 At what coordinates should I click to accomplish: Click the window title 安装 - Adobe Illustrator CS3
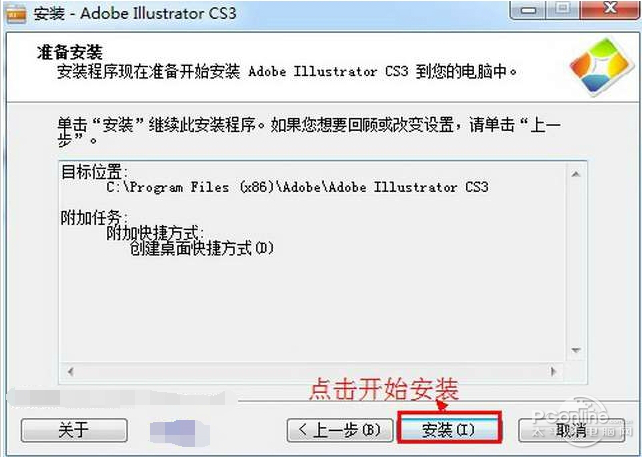[x=135, y=13]
